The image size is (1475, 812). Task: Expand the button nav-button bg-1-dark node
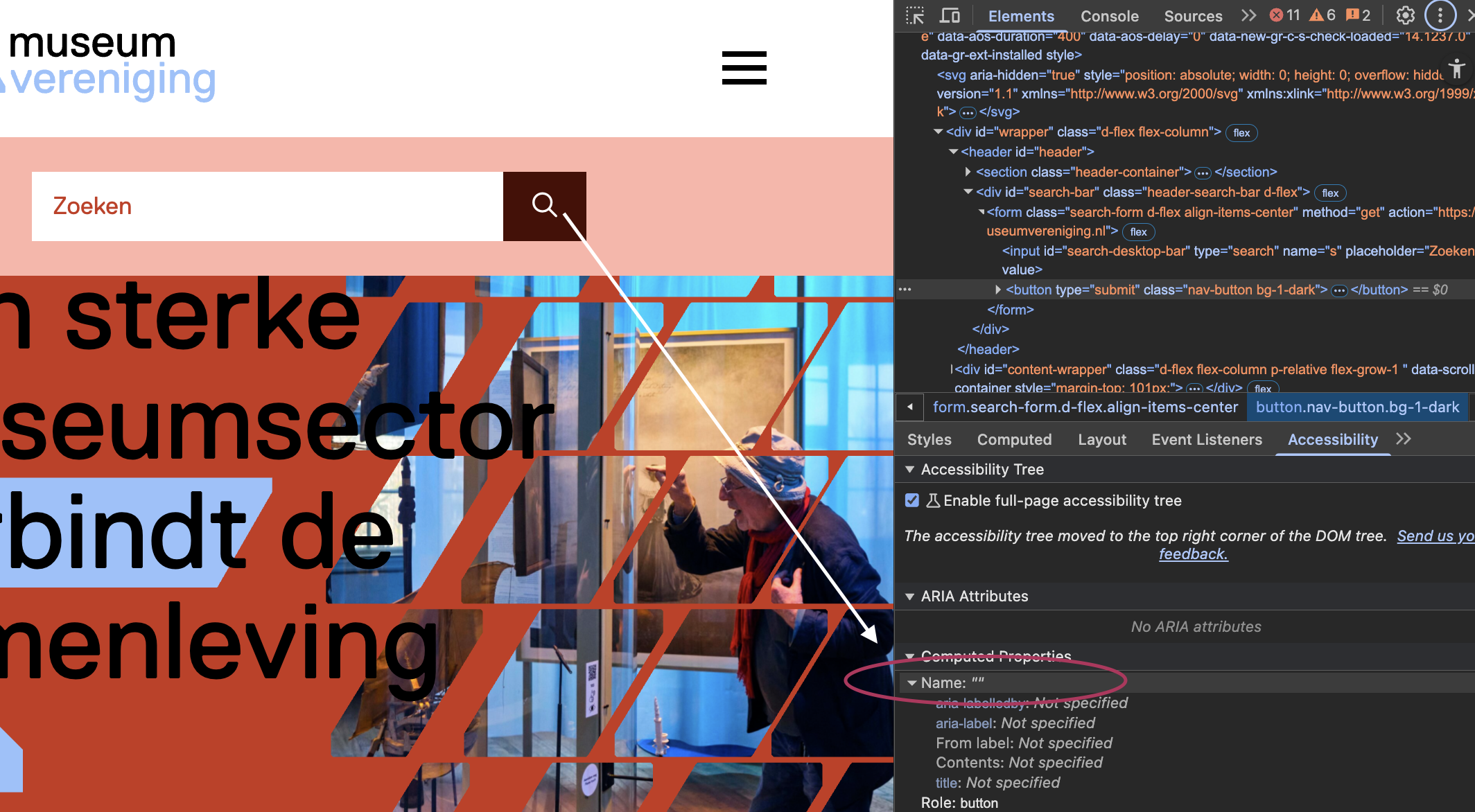click(x=998, y=290)
